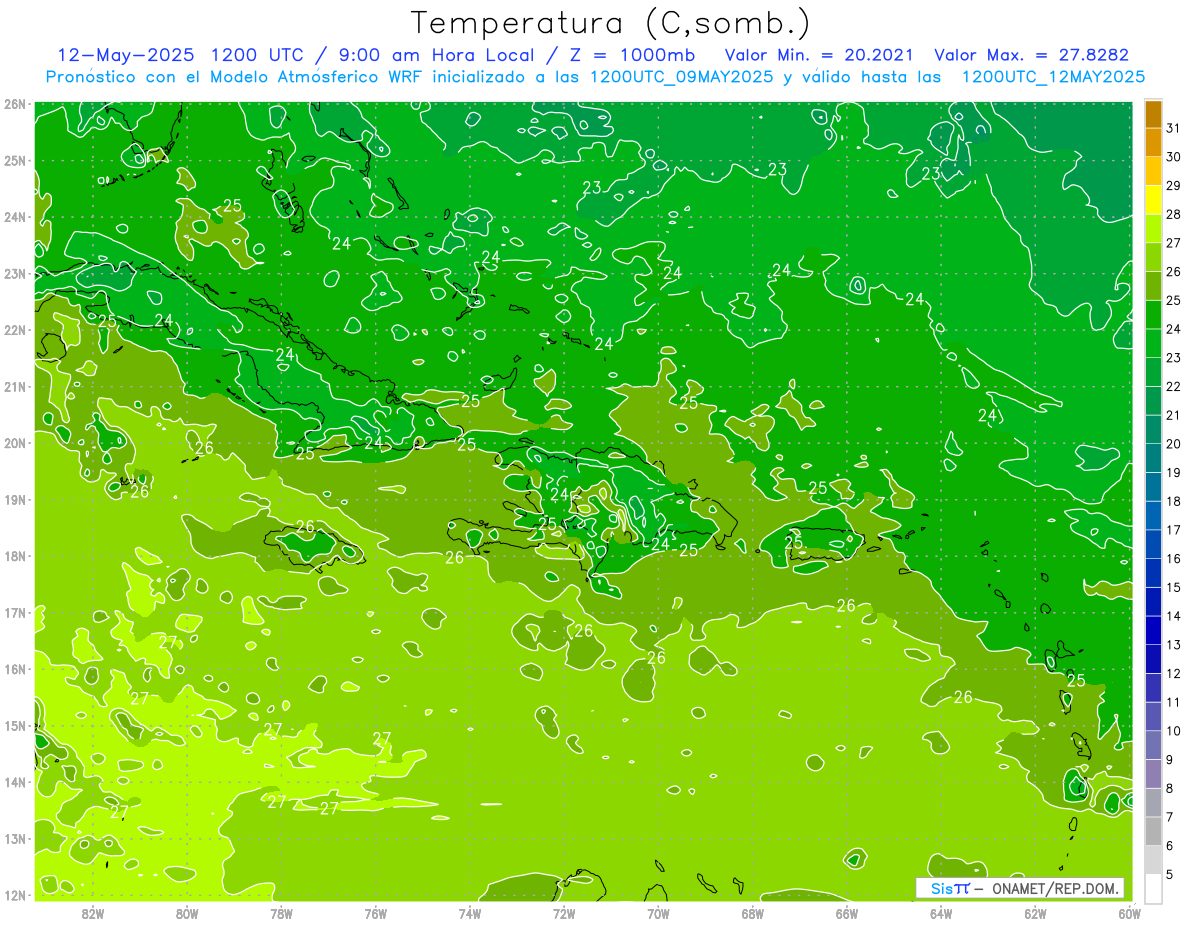Click the '78W' longitude axis label
Image resolution: width=1200 pixels, height=927 pixels.
click(x=281, y=913)
